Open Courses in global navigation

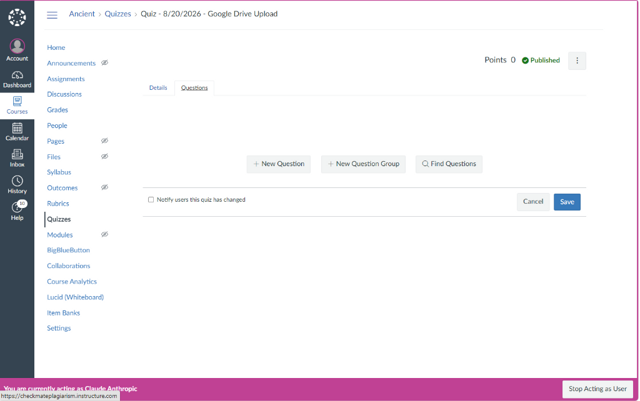17,105
